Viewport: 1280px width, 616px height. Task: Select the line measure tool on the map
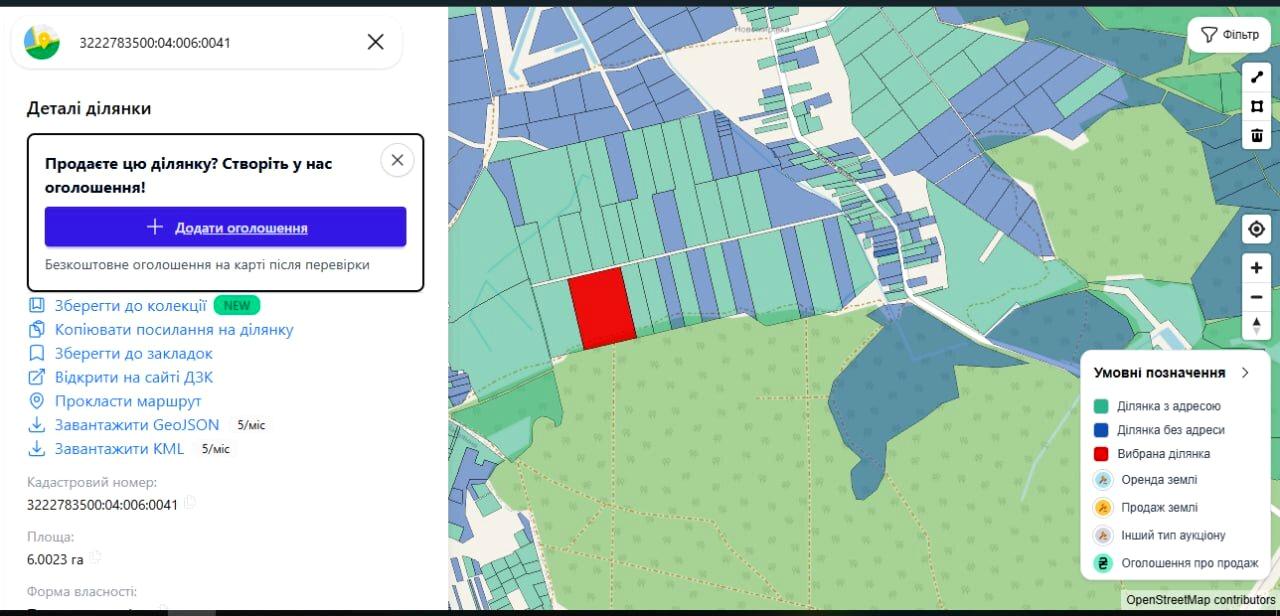tap(1257, 77)
